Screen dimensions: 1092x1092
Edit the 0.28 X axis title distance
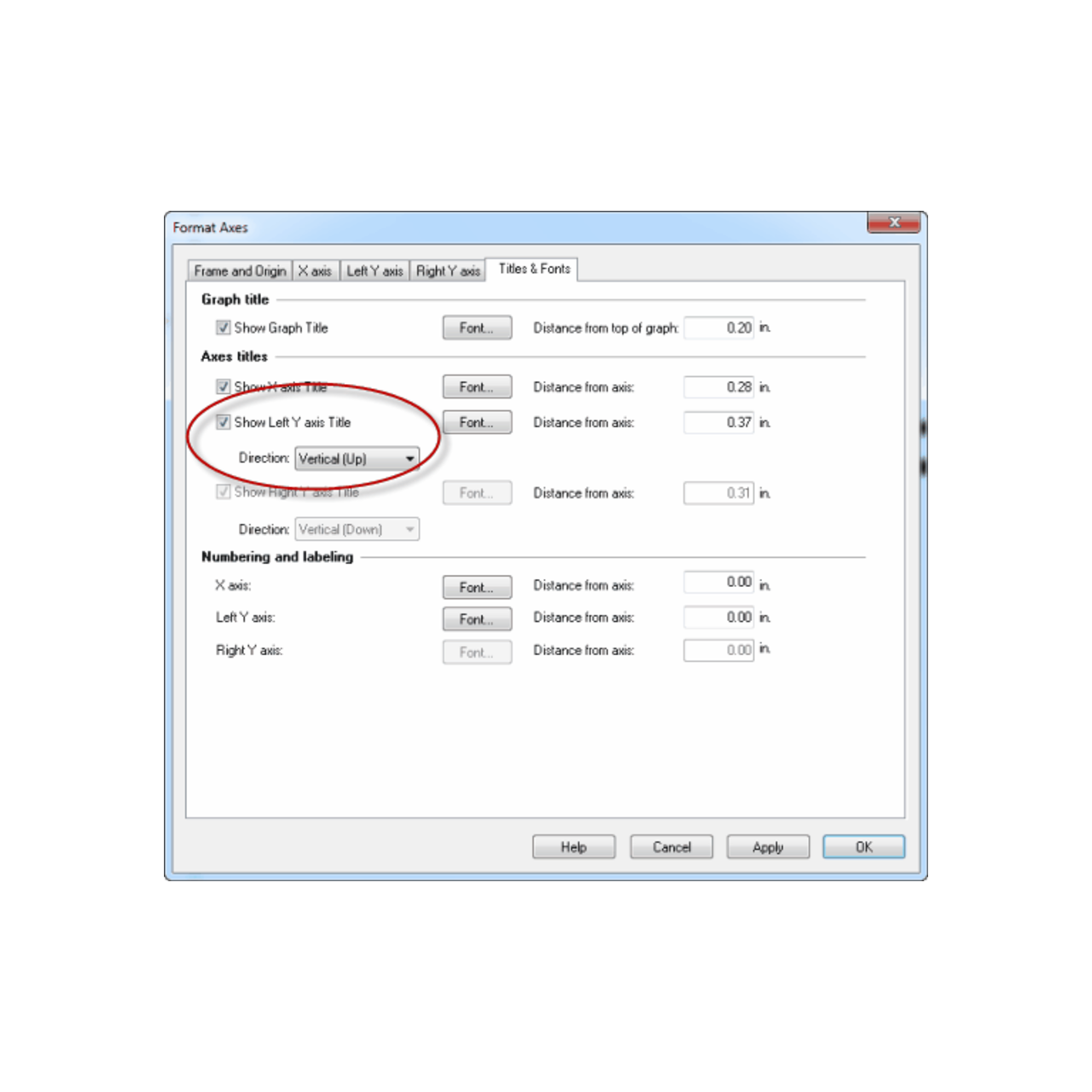(718, 387)
